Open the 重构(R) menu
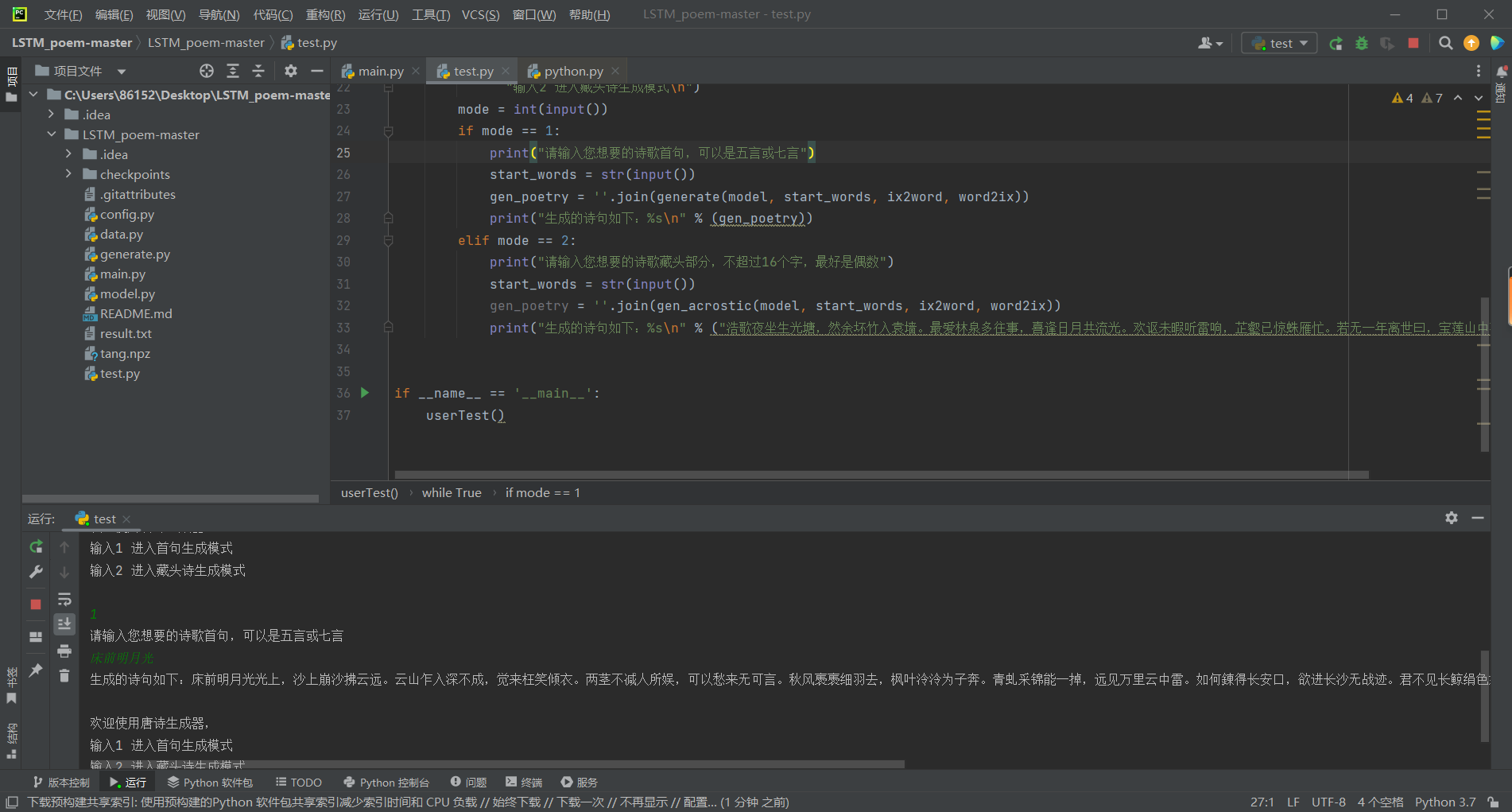The width and height of the screenshot is (1512, 812). click(x=325, y=14)
